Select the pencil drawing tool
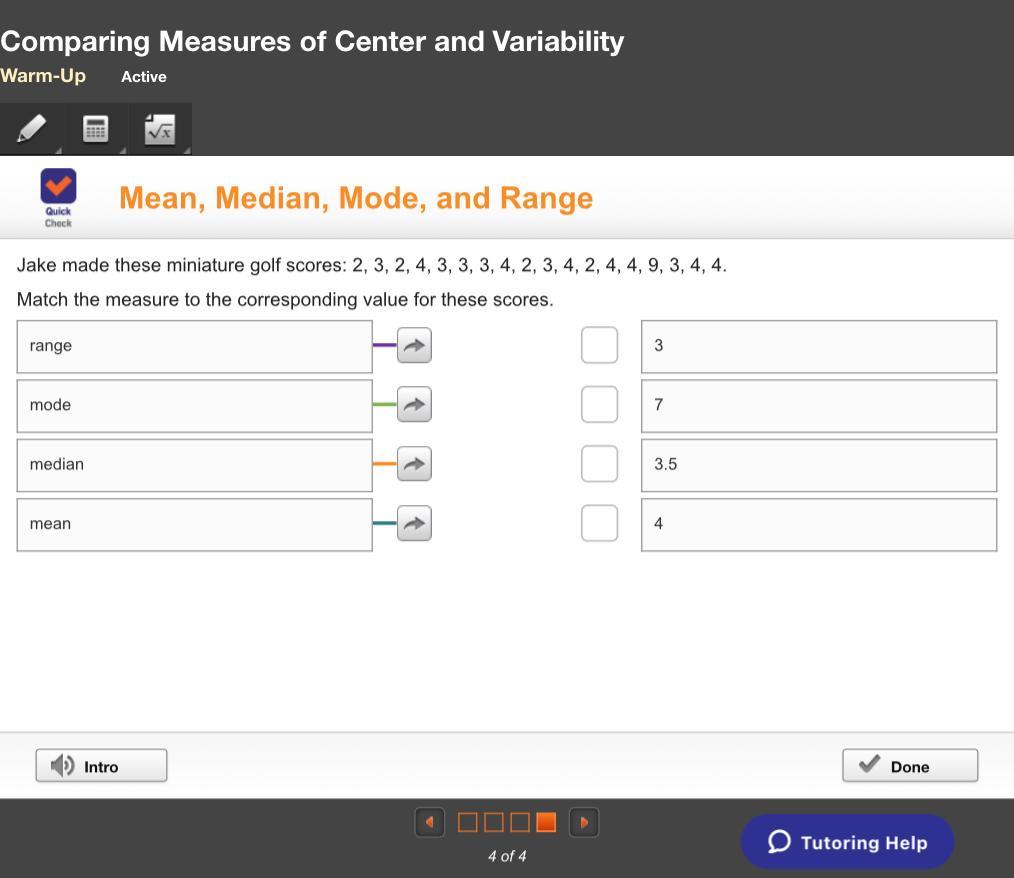1014x878 pixels. (31, 129)
